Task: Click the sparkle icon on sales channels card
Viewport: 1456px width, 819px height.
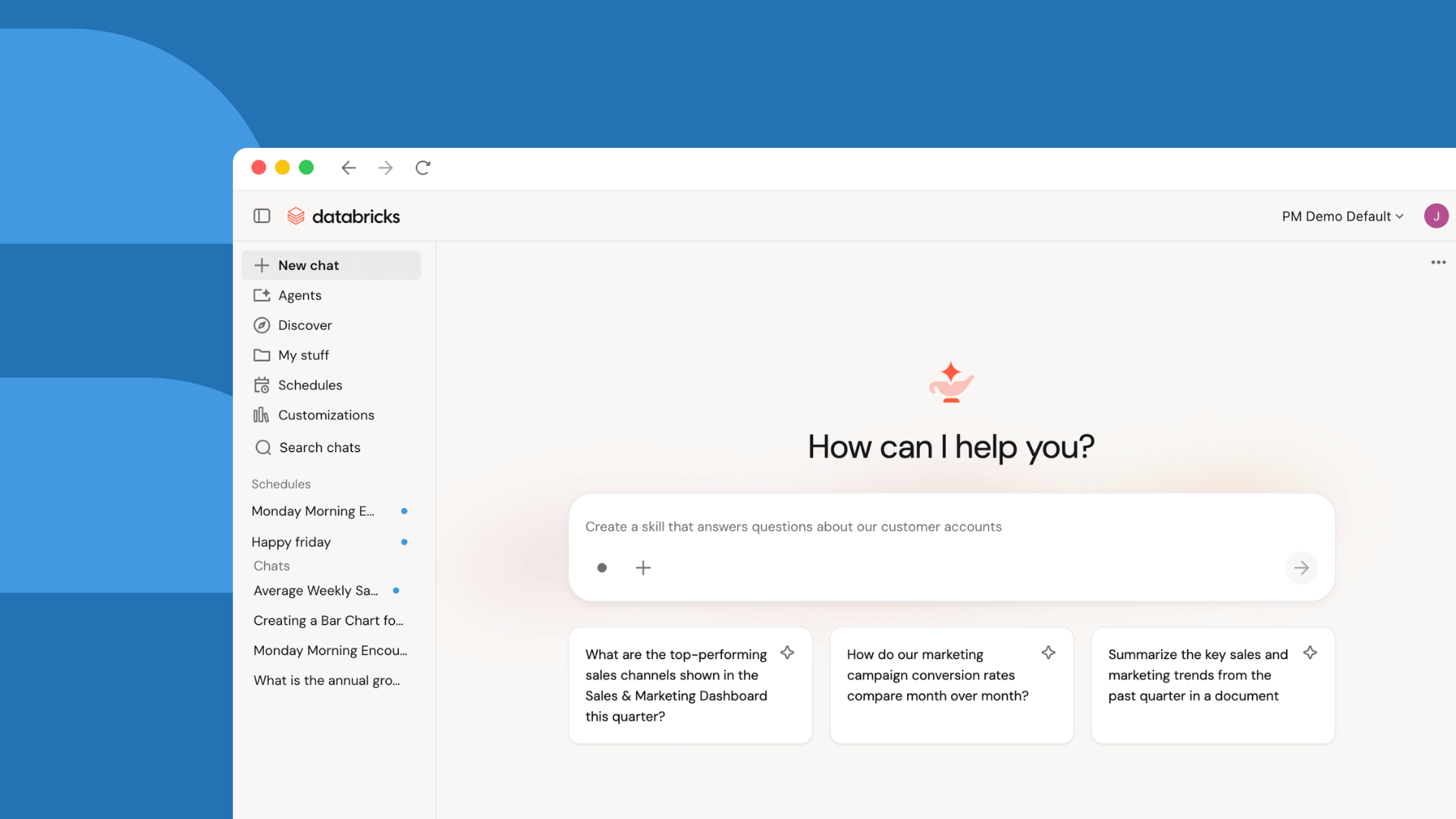Action: (787, 653)
